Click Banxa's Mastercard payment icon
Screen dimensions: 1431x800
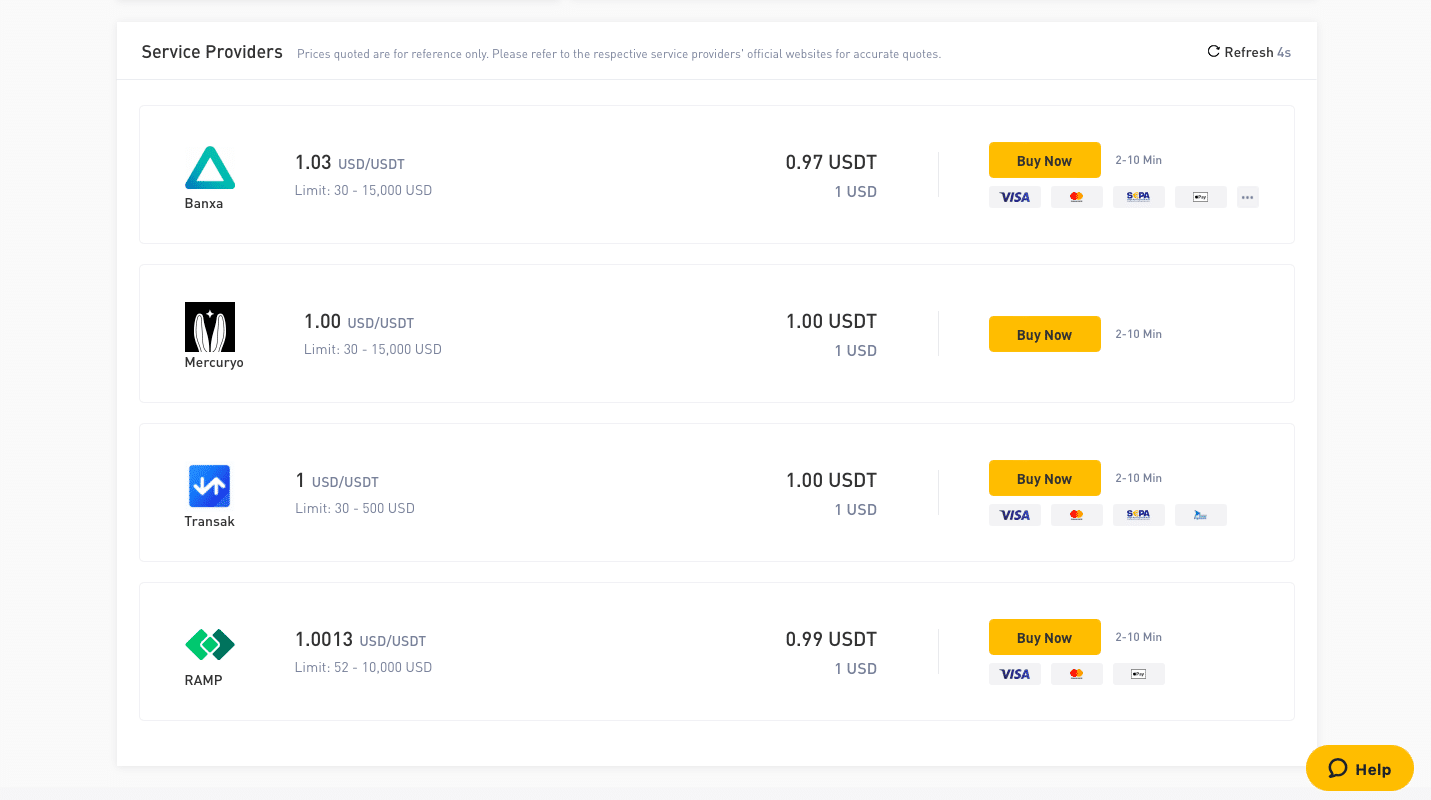pyautogui.click(x=1077, y=197)
